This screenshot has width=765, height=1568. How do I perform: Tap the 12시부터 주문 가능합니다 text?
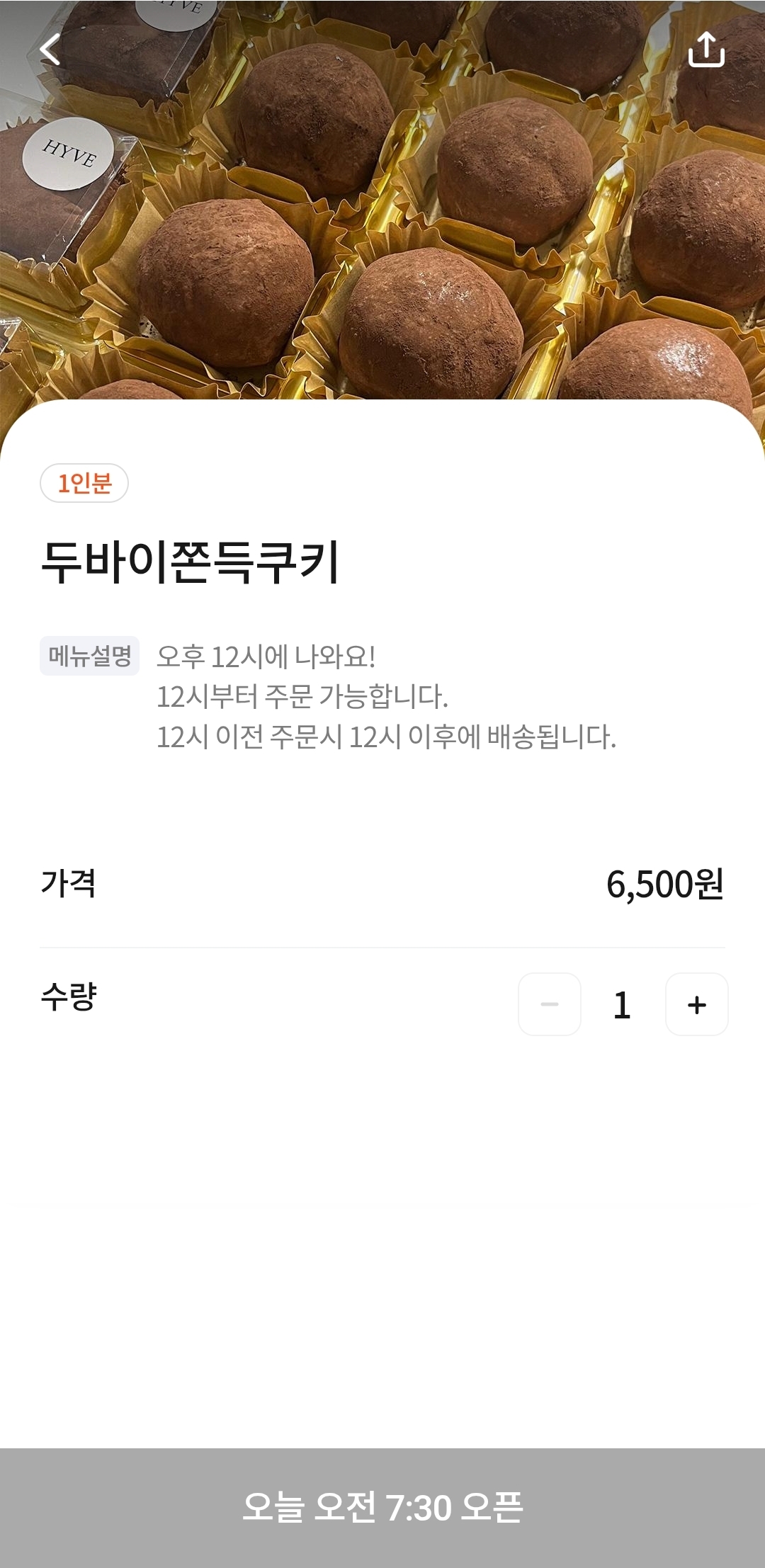click(x=302, y=697)
